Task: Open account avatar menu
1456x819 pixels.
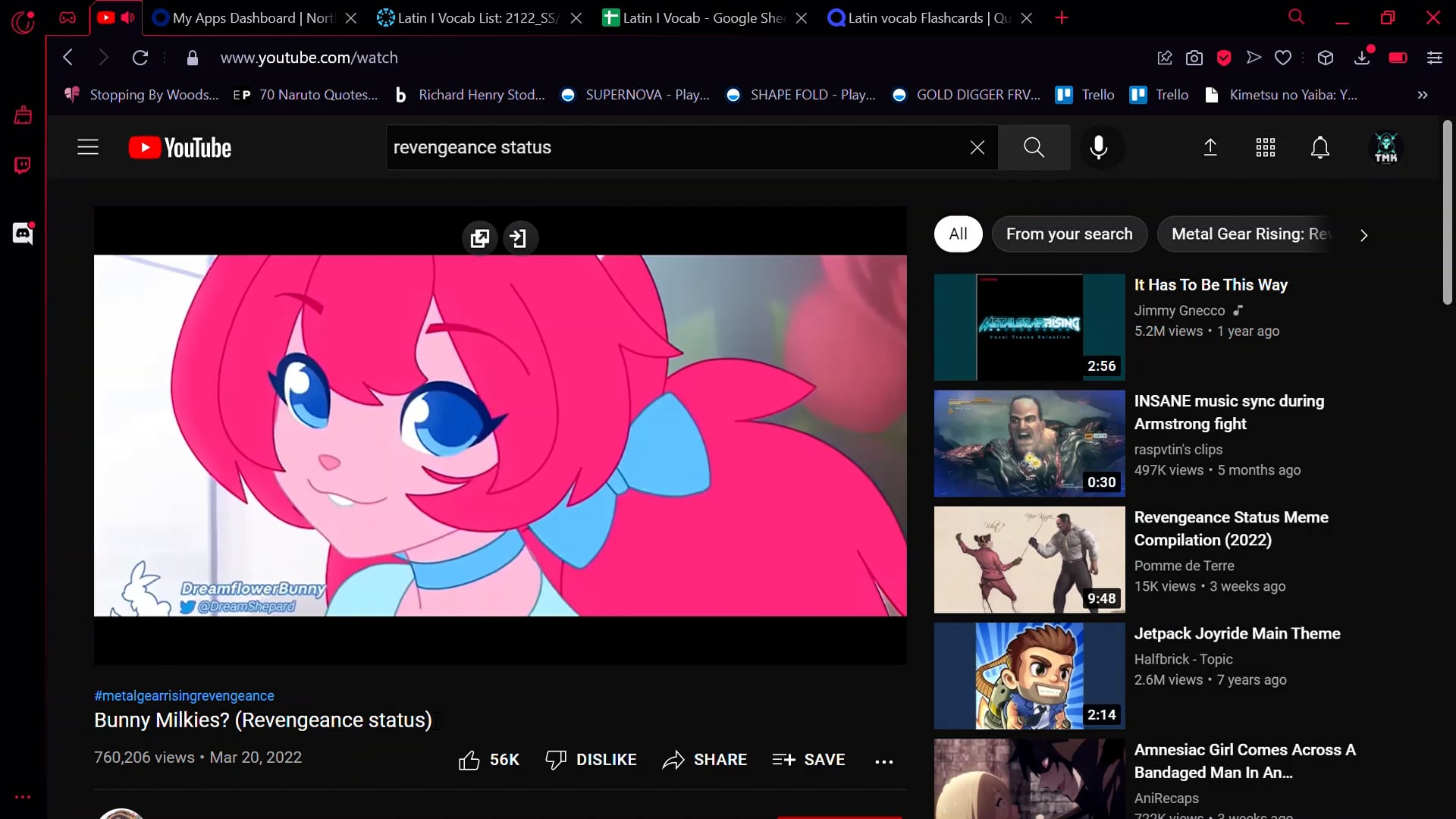Action: pos(1386,147)
